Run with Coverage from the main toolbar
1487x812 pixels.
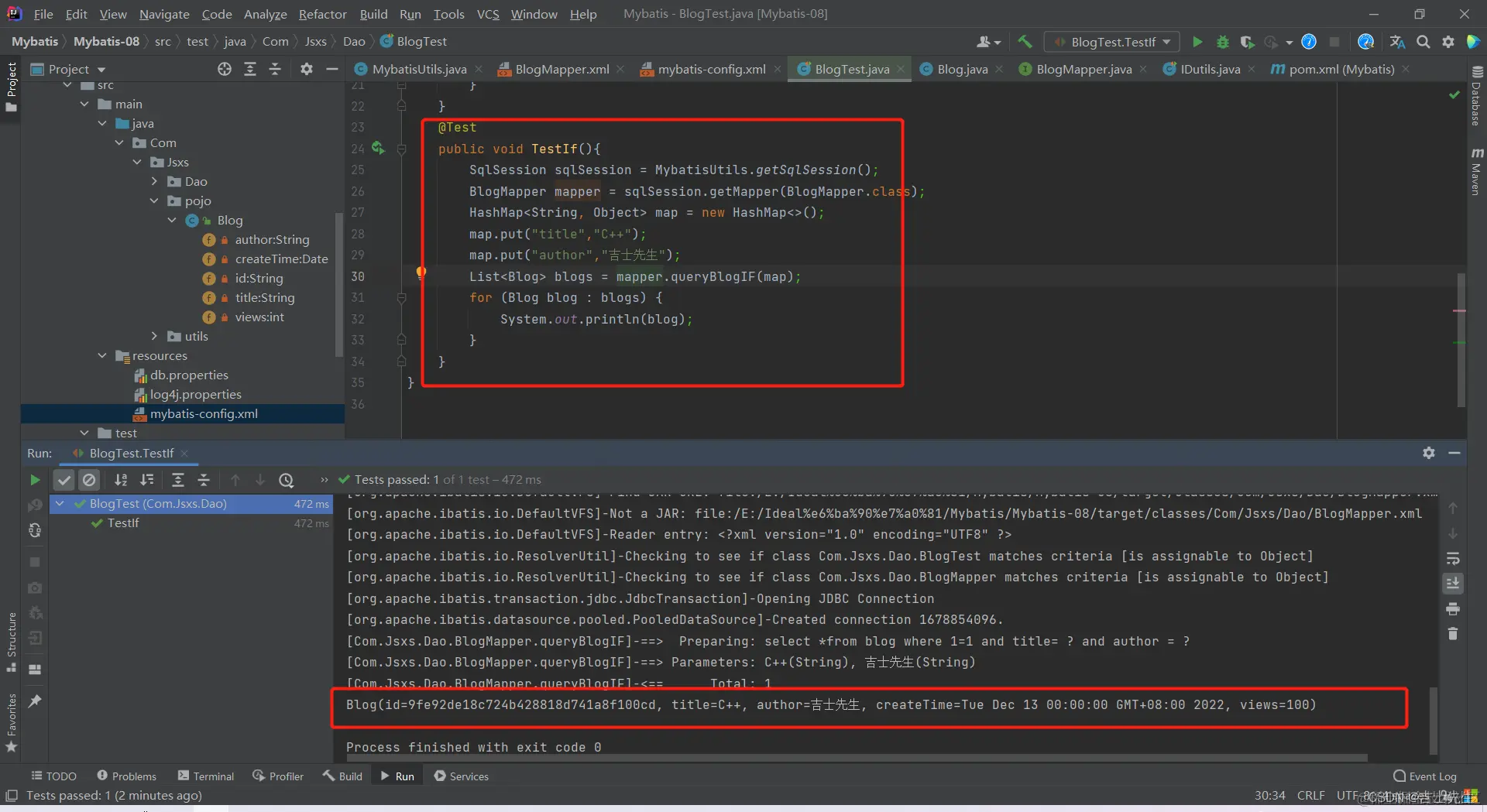(x=1247, y=42)
